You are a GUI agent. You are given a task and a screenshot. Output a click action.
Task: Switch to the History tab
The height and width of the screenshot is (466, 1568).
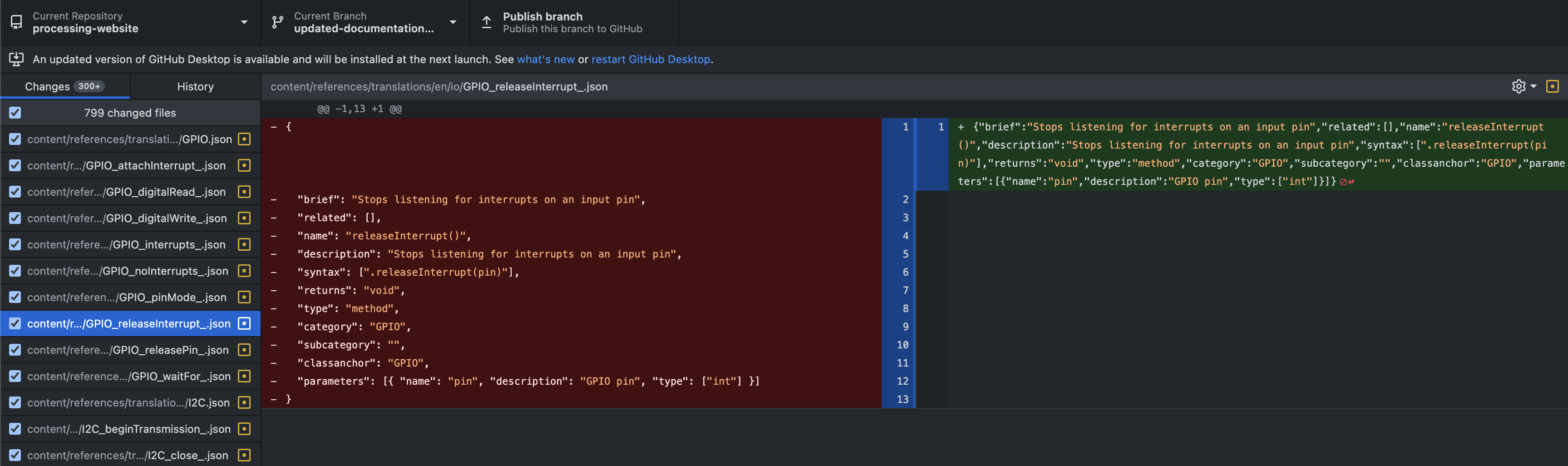point(195,86)
